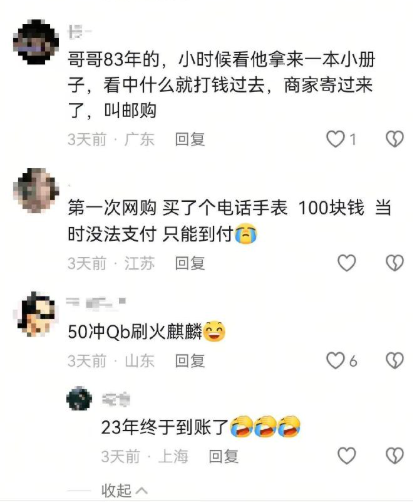Image resolution: width=413 pixels, height=502 pixels.
Task: Open username above the 火麒麟 comment
Action: pyautogui.click(x=96, y=303)
